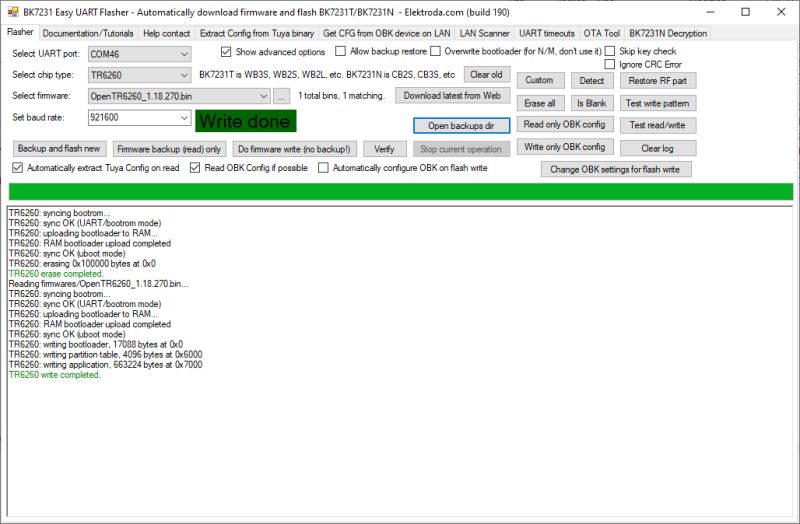Click the firmware browse '...' button
This screenshot has height=524, width=800.
(x=281, y=96)
